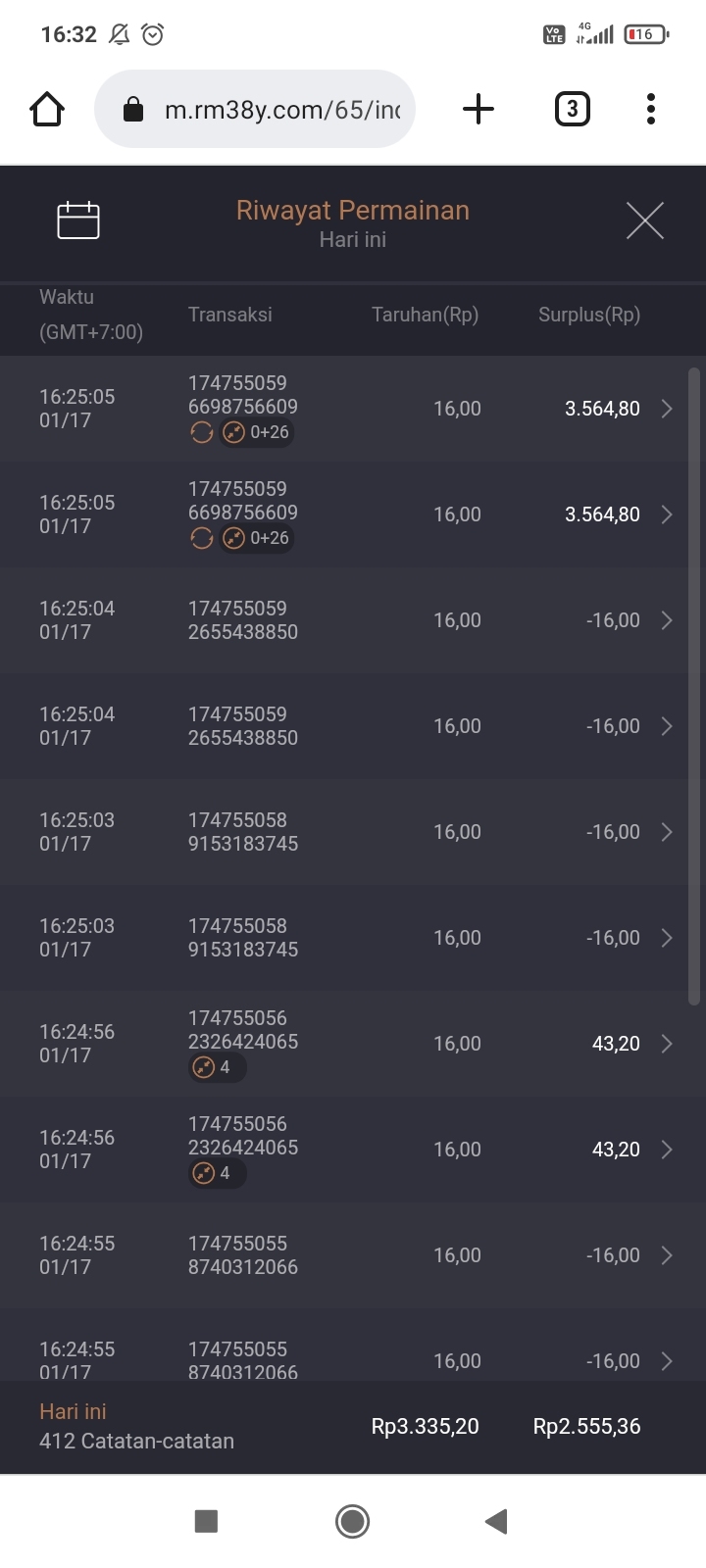The width and height of the screenshot is (706, 1568).
Task: Click transaction 174755058 9153183745 second row
Action: [243, 938]
